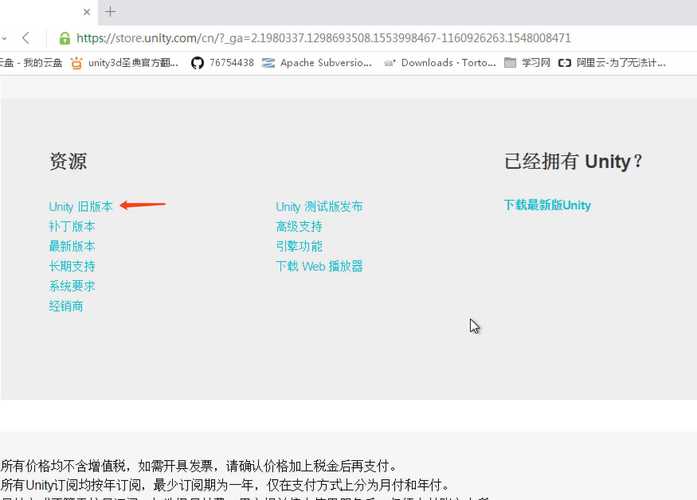The height and width of the screenshot is (500, 697).
Task: Close the current browser tab
Action: [x=87, y=12]
